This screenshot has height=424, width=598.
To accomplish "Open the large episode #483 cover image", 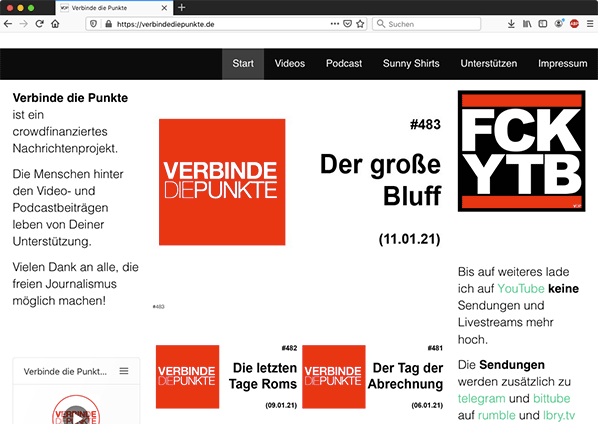I will [222, 182].
